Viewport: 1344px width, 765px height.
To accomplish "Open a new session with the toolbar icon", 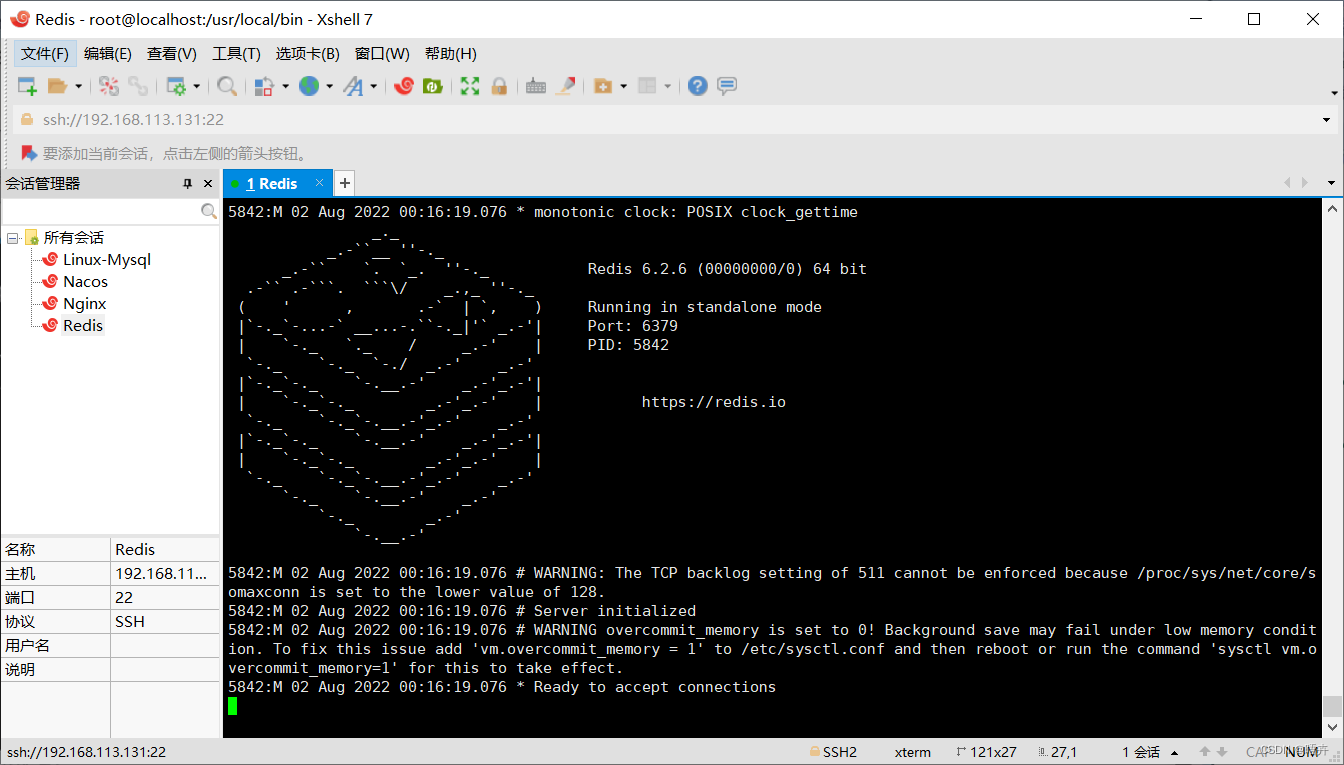I will 27,86.
